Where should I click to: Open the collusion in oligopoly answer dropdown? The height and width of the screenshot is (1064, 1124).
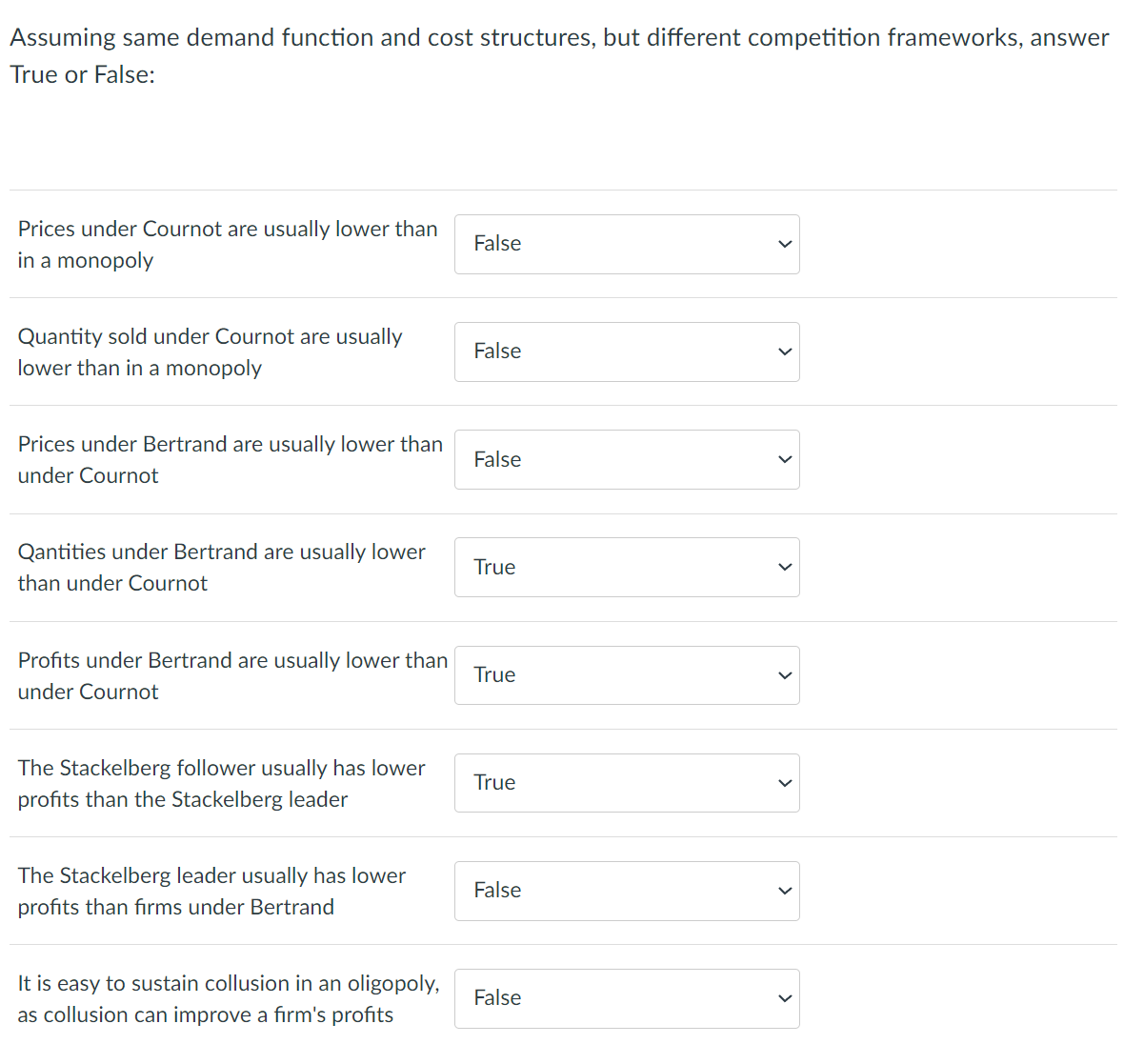[x=626, y=998]
